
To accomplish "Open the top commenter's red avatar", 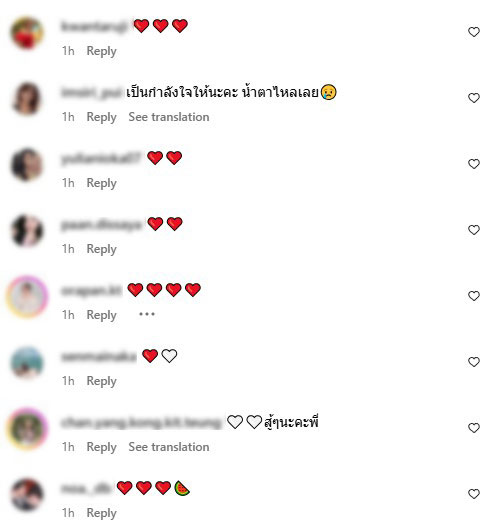I will click(27, 33).
